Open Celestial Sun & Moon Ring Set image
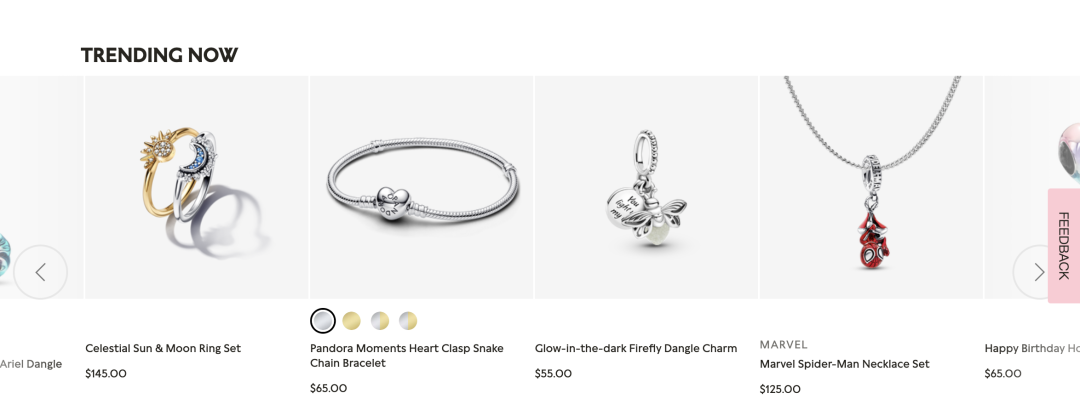The image size is (1080, 410). 196,187
